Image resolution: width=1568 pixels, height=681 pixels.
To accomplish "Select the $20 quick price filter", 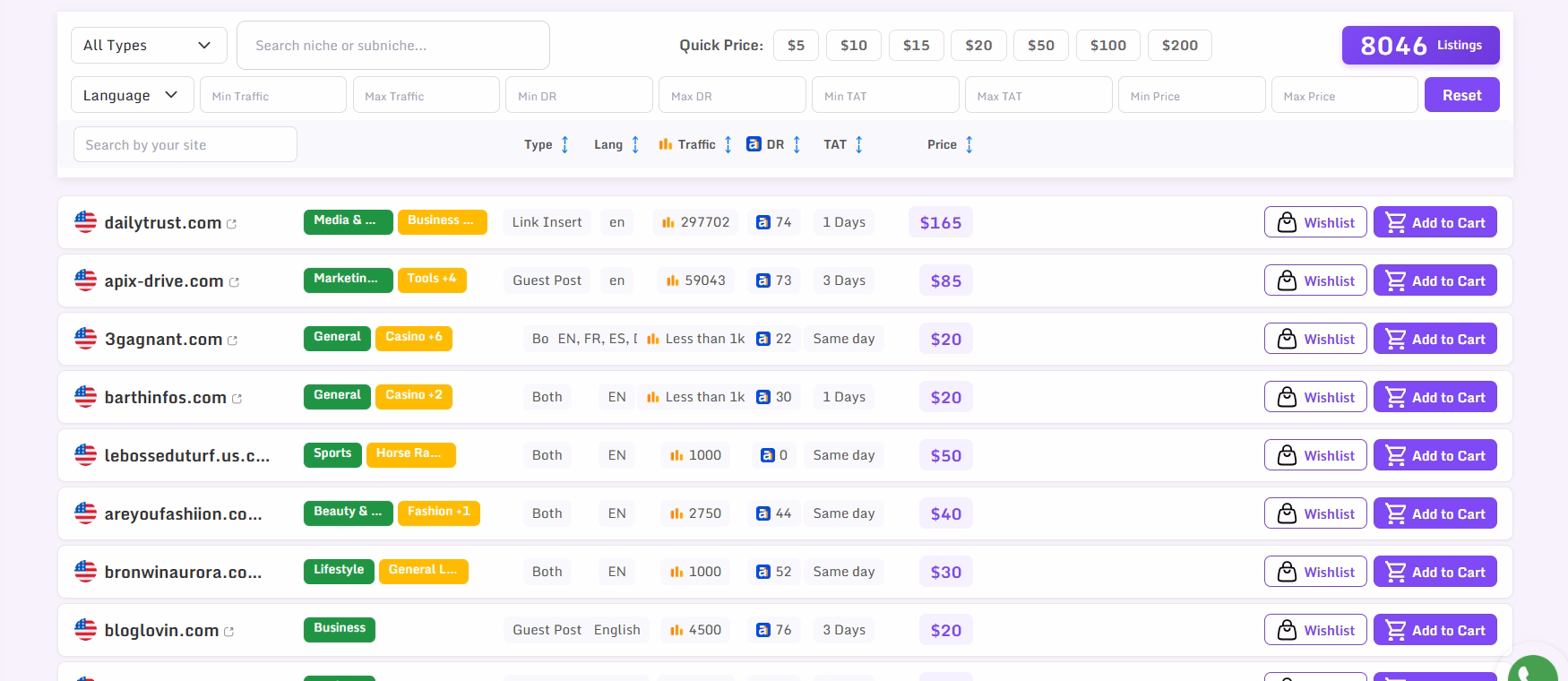I will coord(978,45).
